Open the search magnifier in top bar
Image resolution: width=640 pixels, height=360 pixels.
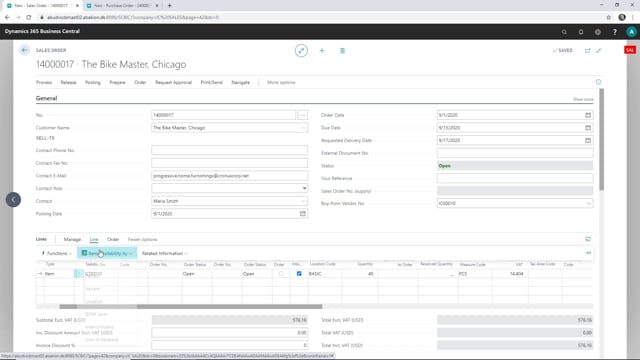coord(564,32)
